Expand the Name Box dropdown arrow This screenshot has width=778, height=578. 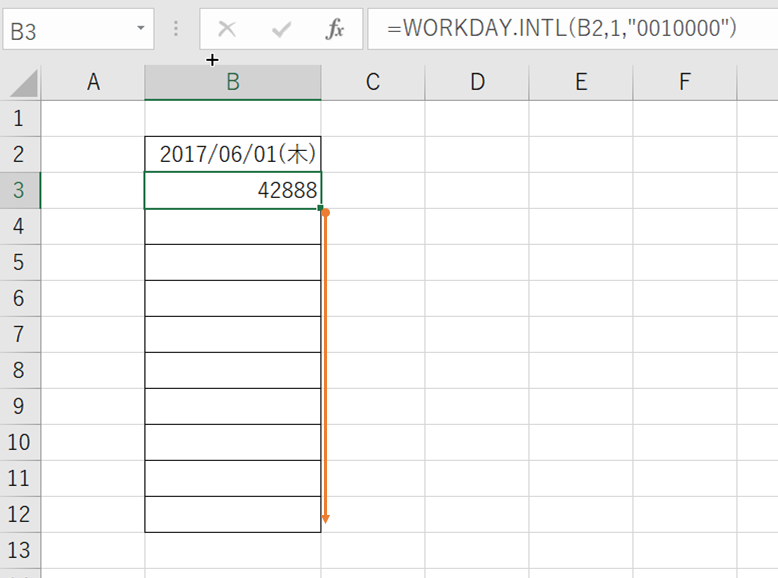coord(141,28)
